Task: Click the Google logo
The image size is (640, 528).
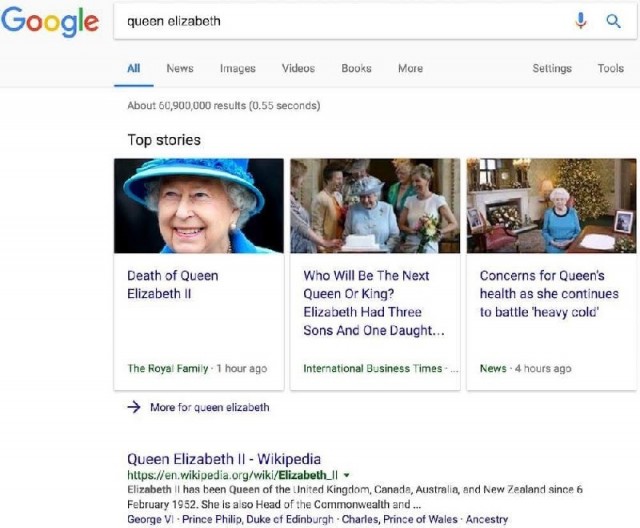Action: pyautogui.click(x=50, y=21)
